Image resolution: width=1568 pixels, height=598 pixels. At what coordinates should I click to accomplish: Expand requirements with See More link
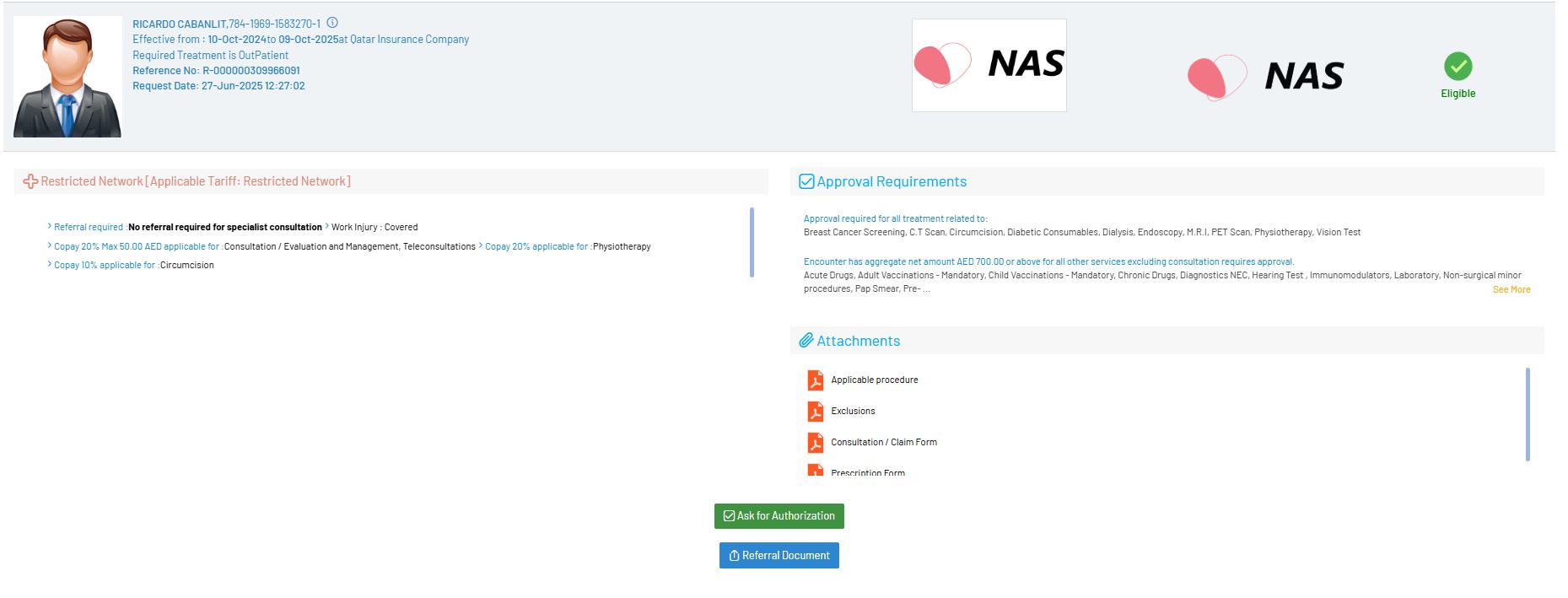[1511, 289]
